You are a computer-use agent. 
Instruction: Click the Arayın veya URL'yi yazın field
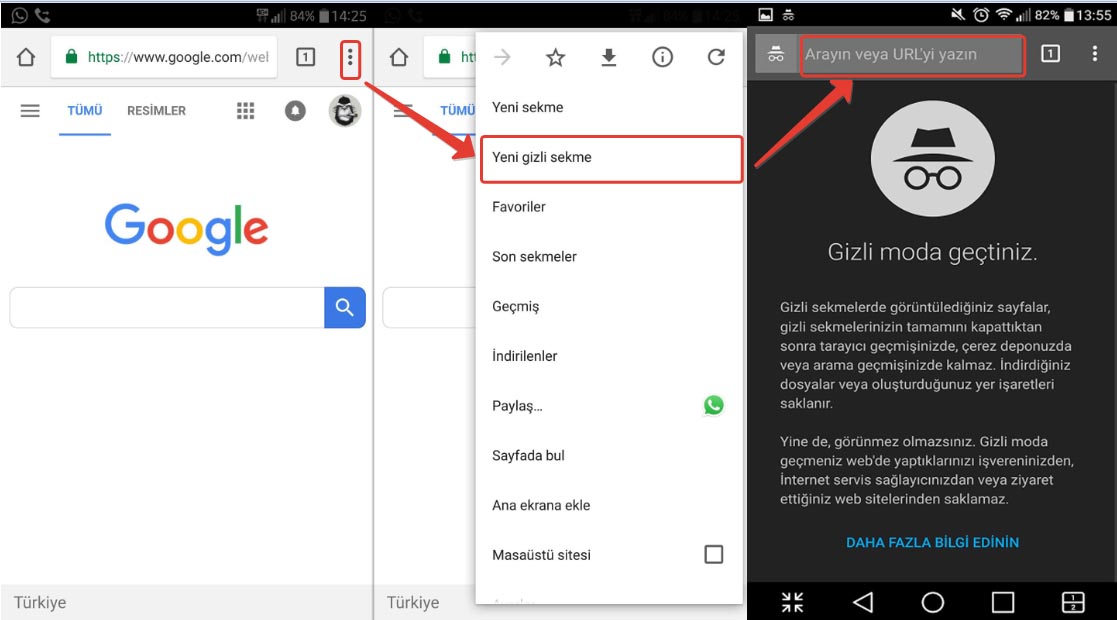(x=911, y=55)
